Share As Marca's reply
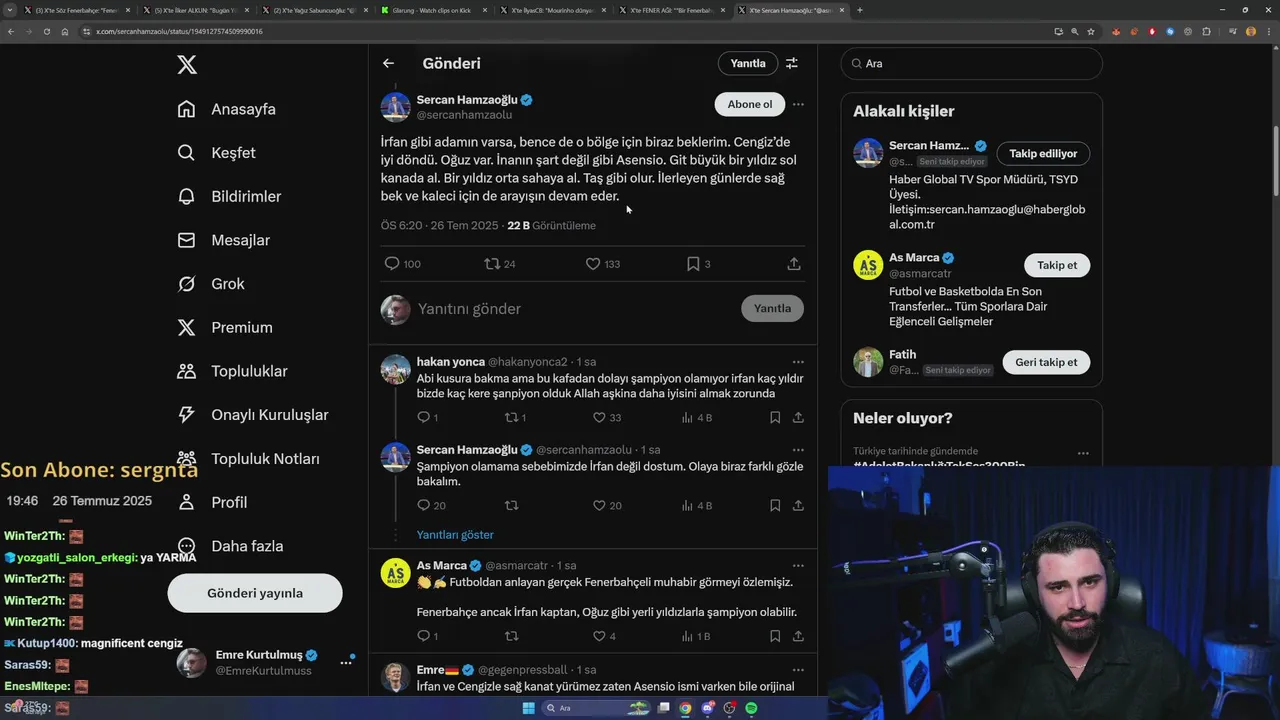The width and height of the screenshot is (1280, 720). 798,636
